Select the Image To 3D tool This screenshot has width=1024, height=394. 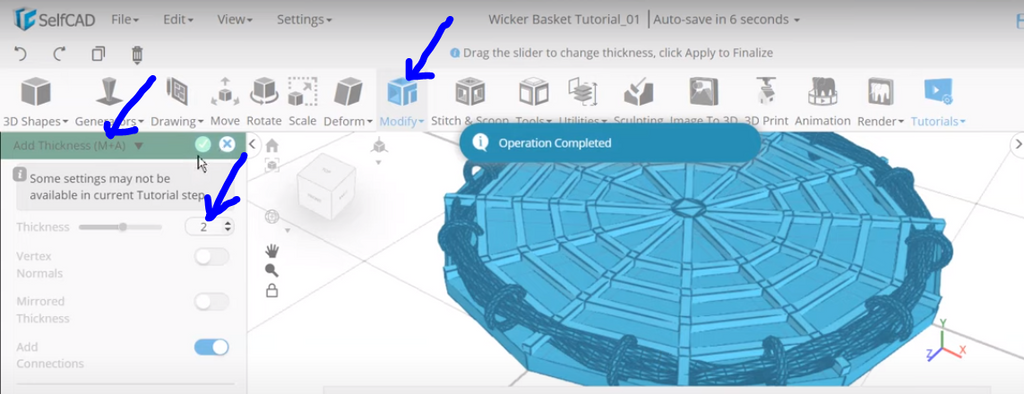703,101
